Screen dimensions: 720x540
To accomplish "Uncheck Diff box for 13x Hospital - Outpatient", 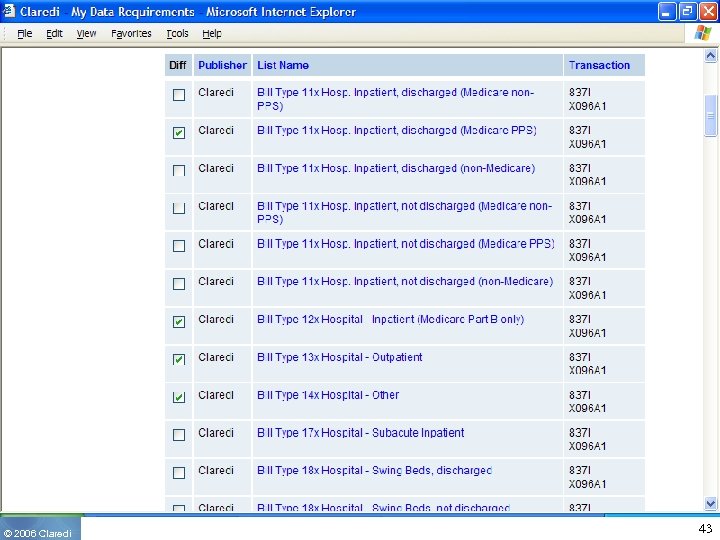I will tap(179, 360).
